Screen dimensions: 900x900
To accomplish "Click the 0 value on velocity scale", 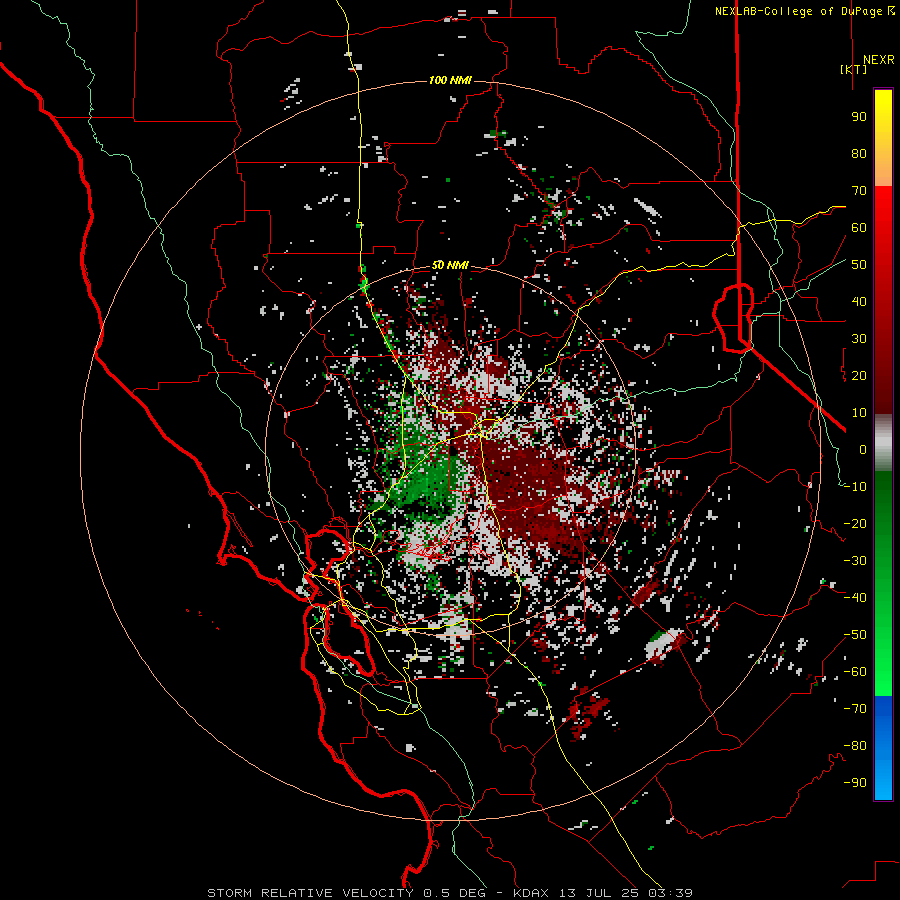I will tap(863, 450).
